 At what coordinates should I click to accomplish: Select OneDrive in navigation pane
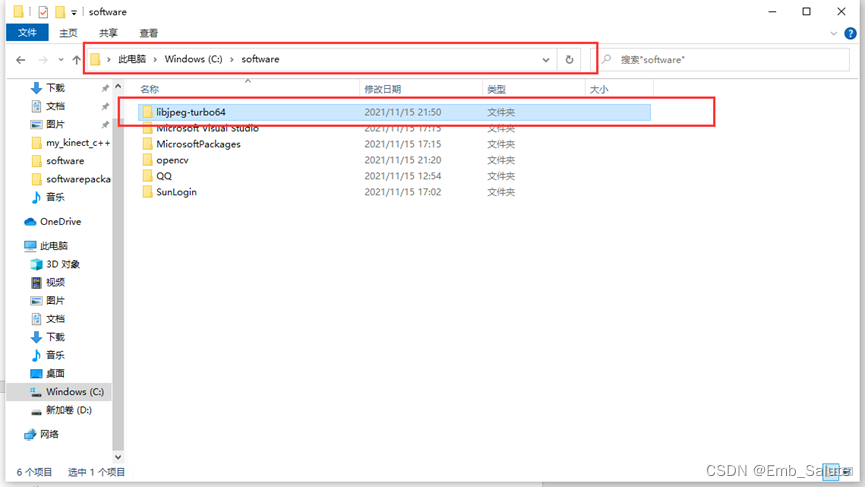pyautogui.click(x=60, y=221)
